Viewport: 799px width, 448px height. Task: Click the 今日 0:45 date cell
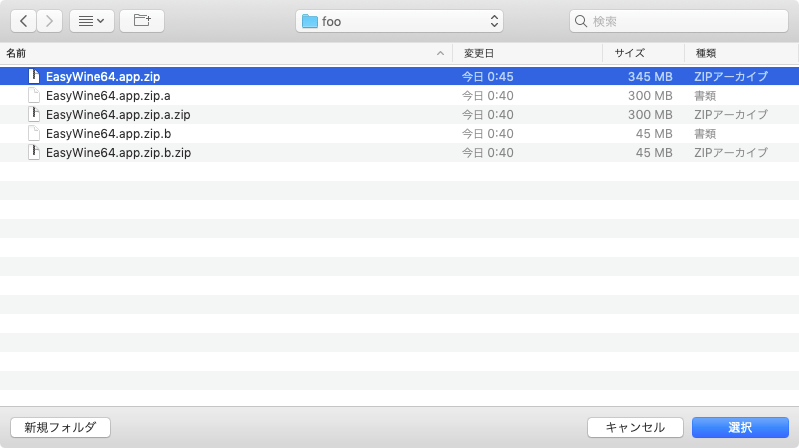488,76
